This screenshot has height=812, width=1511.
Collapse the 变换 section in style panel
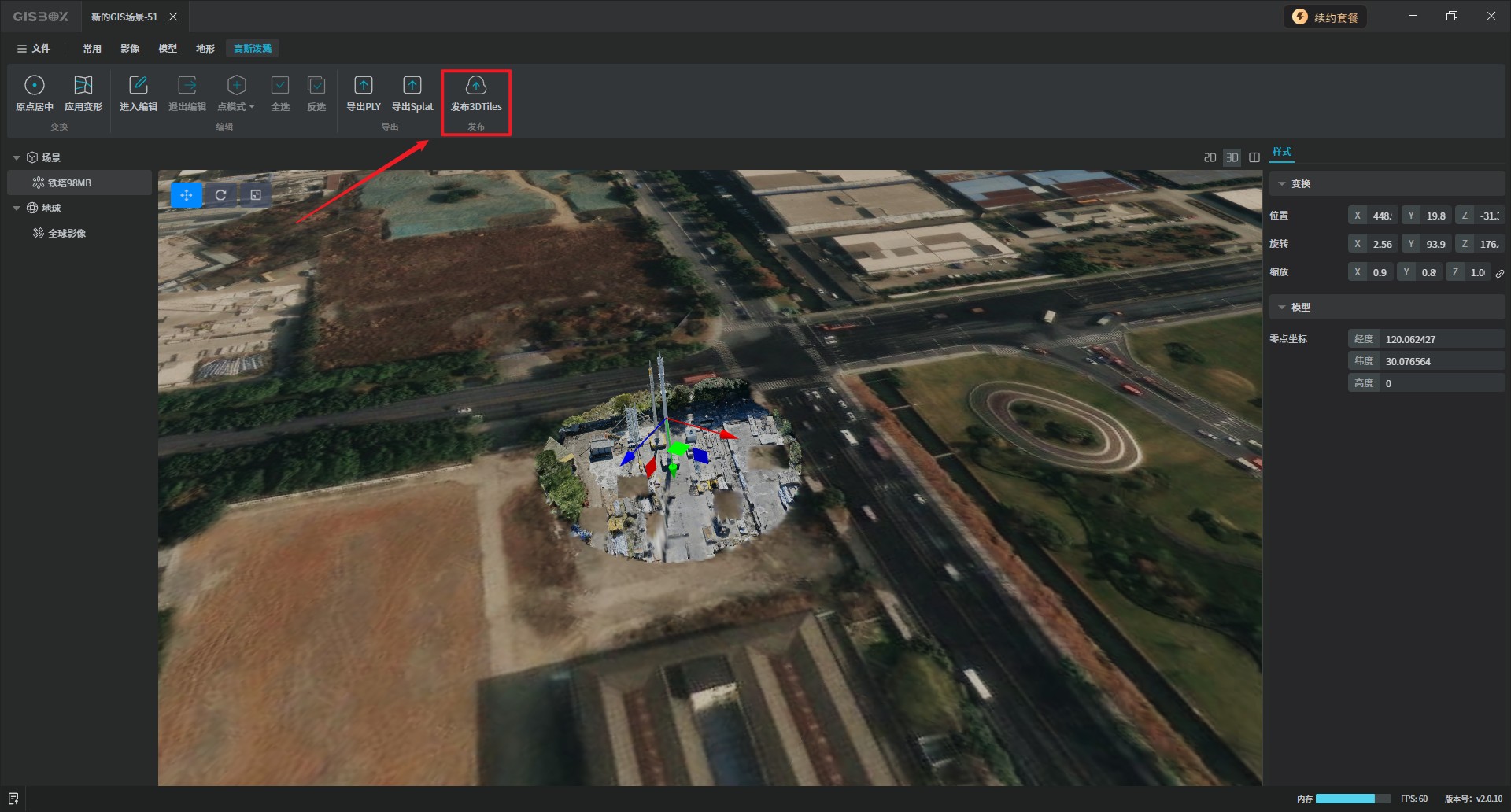coord(1282,184)
